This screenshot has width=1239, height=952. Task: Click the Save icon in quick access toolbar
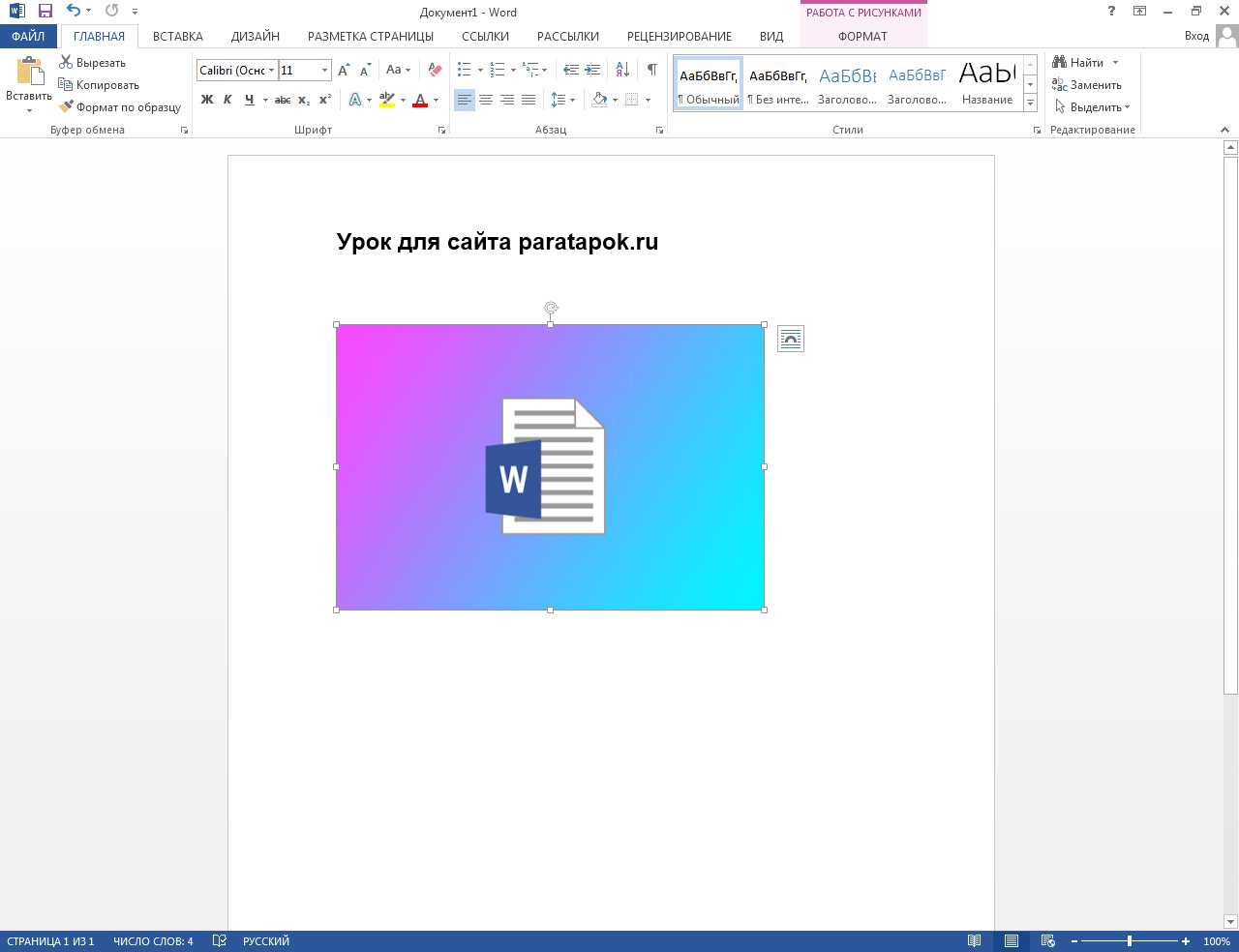pos(45,12)
